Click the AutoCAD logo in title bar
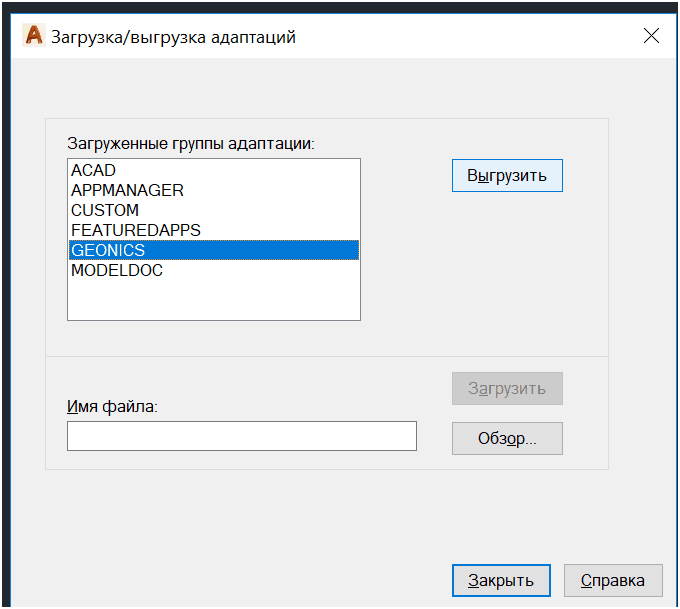The height and width of the screenshot is (609, 680). point(34,36)
